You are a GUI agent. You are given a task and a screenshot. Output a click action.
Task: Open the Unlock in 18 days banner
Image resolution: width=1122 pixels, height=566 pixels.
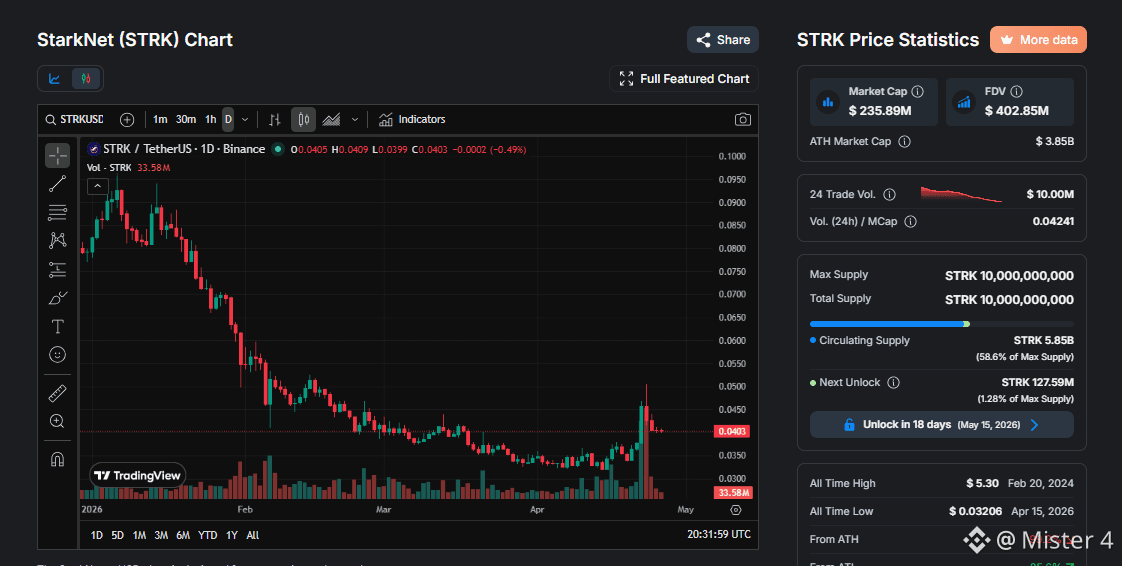pos(942,424)
